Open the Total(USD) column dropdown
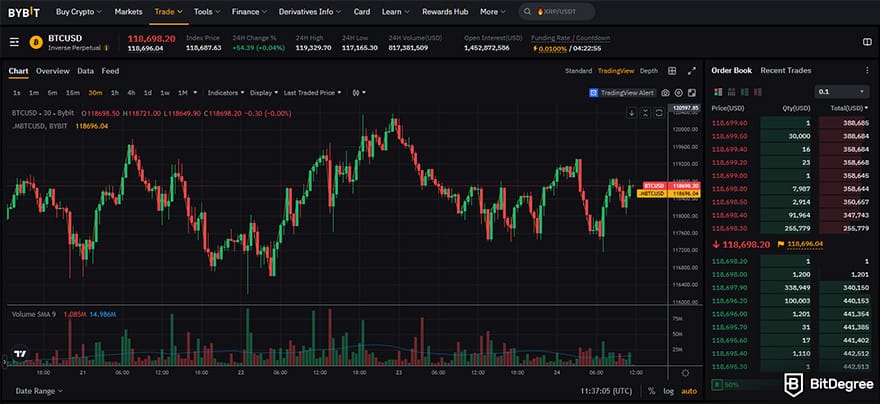This screenshot has height=404, width=880. coord(850,108)
